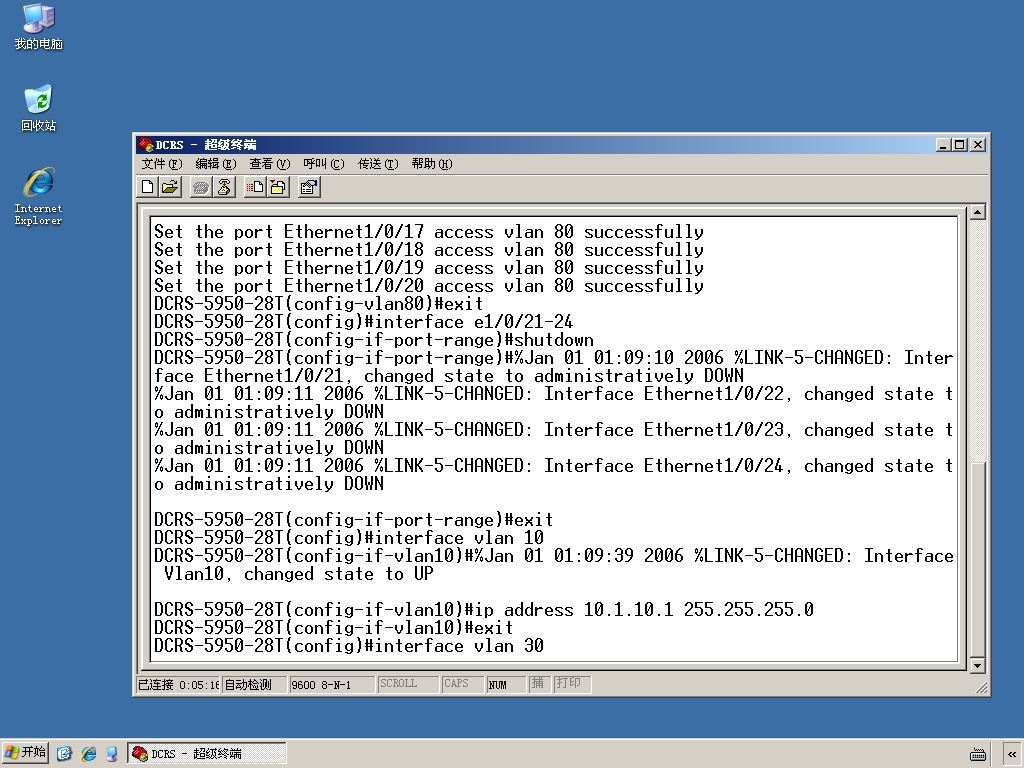Click the New connection toolbar icon
Screen dimensions: 1024x768
(x=148, y=188)
